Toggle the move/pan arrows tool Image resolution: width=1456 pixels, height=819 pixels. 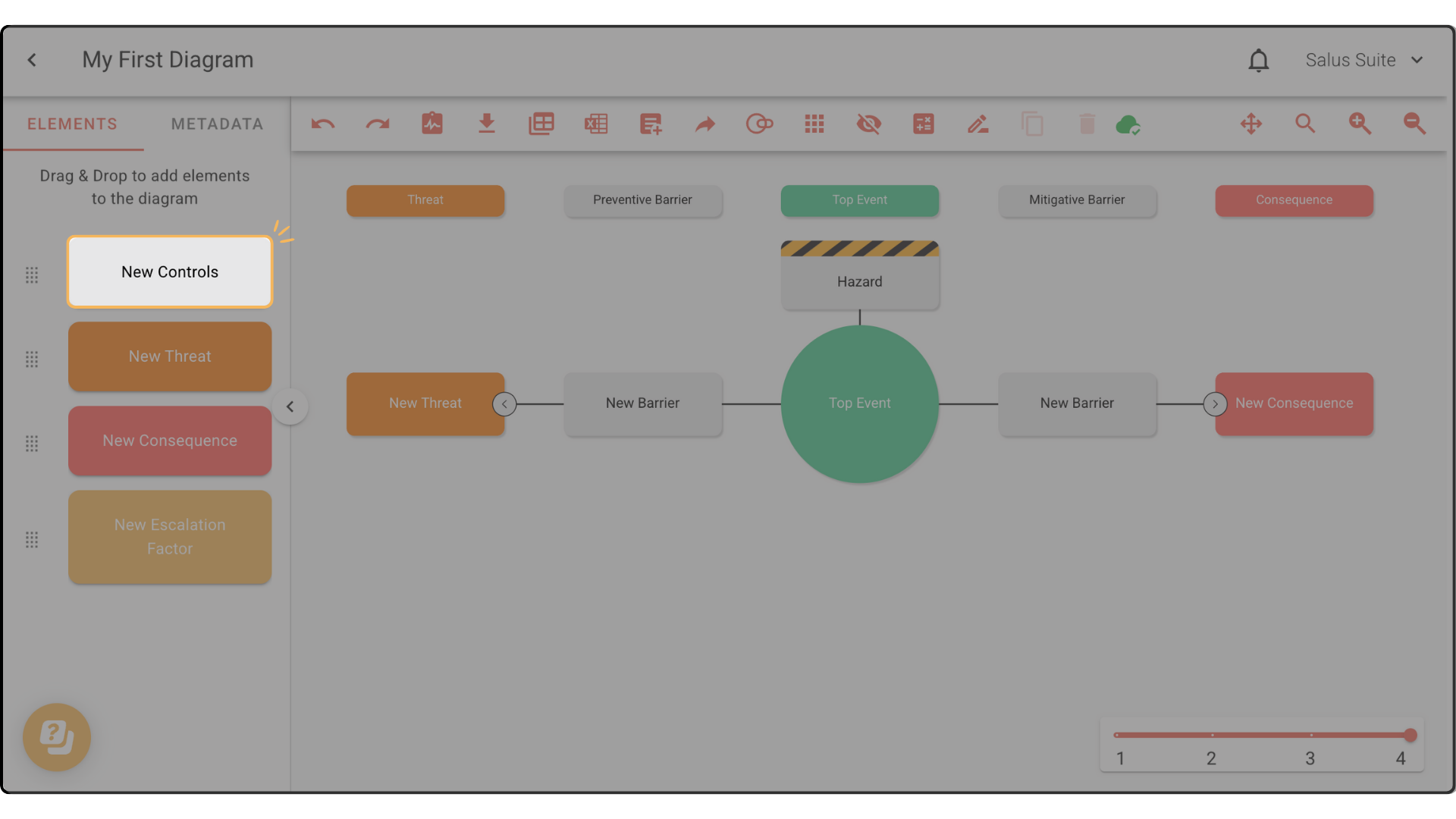pos(1251,124)
